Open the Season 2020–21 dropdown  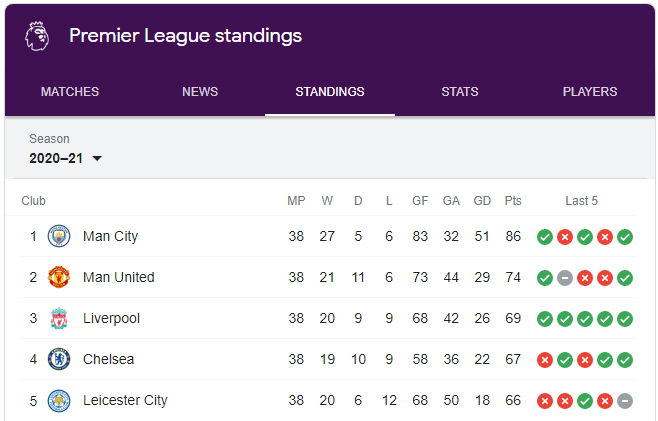(65, 158)
